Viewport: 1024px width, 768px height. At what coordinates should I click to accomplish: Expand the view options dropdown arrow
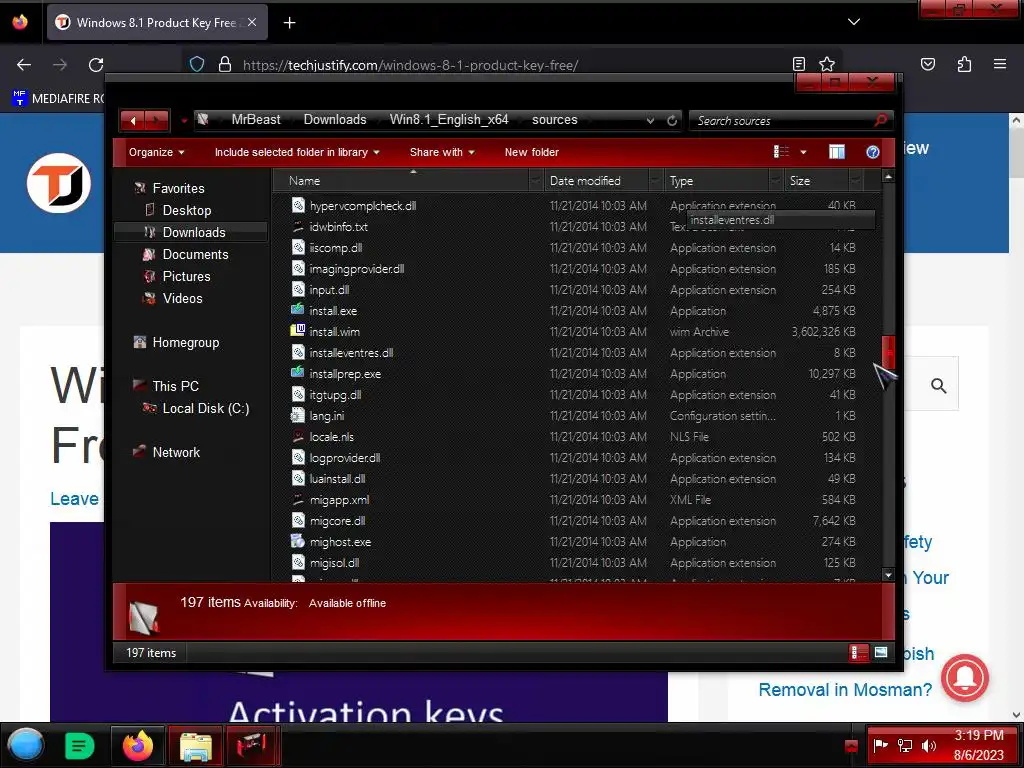click(803, 152)
